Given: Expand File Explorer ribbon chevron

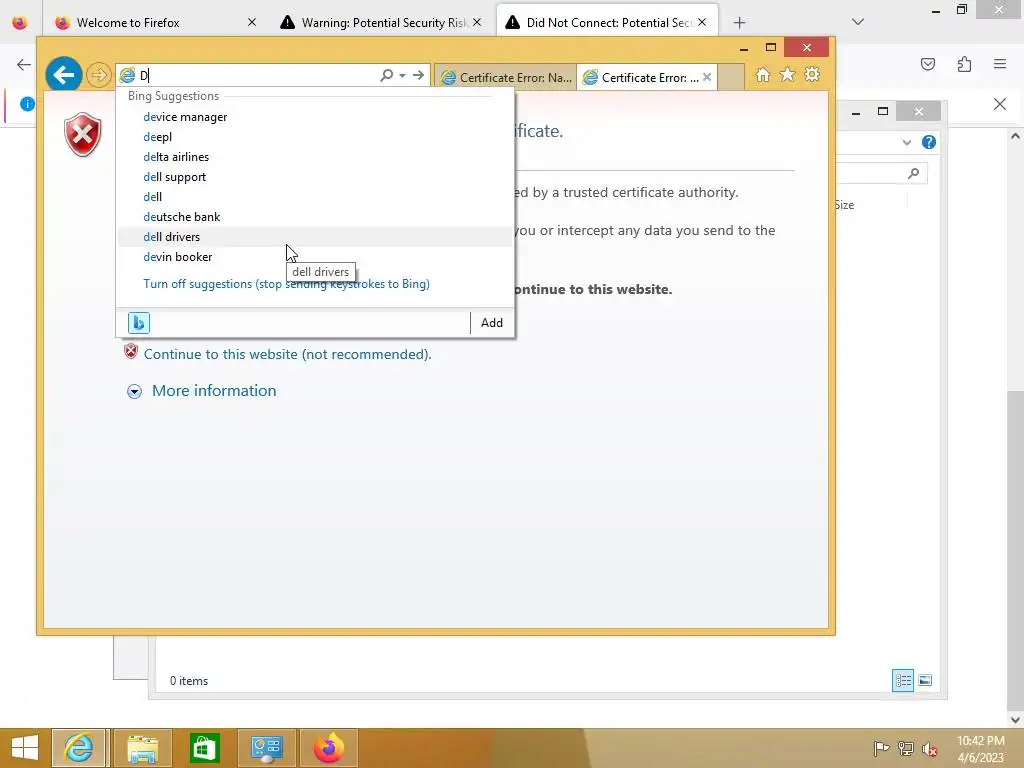Looking at the screenshot, I should (x=906, y=142).
